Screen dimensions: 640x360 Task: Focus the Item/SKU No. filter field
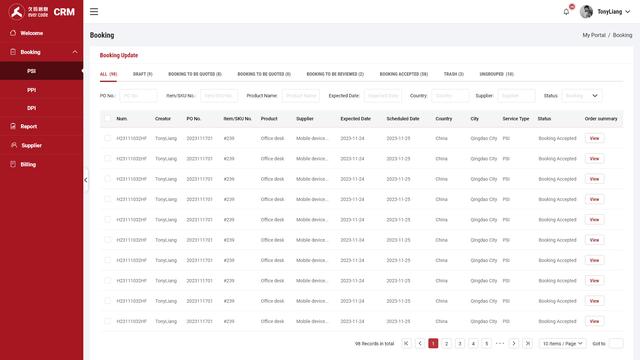click(x=219, y=96)
